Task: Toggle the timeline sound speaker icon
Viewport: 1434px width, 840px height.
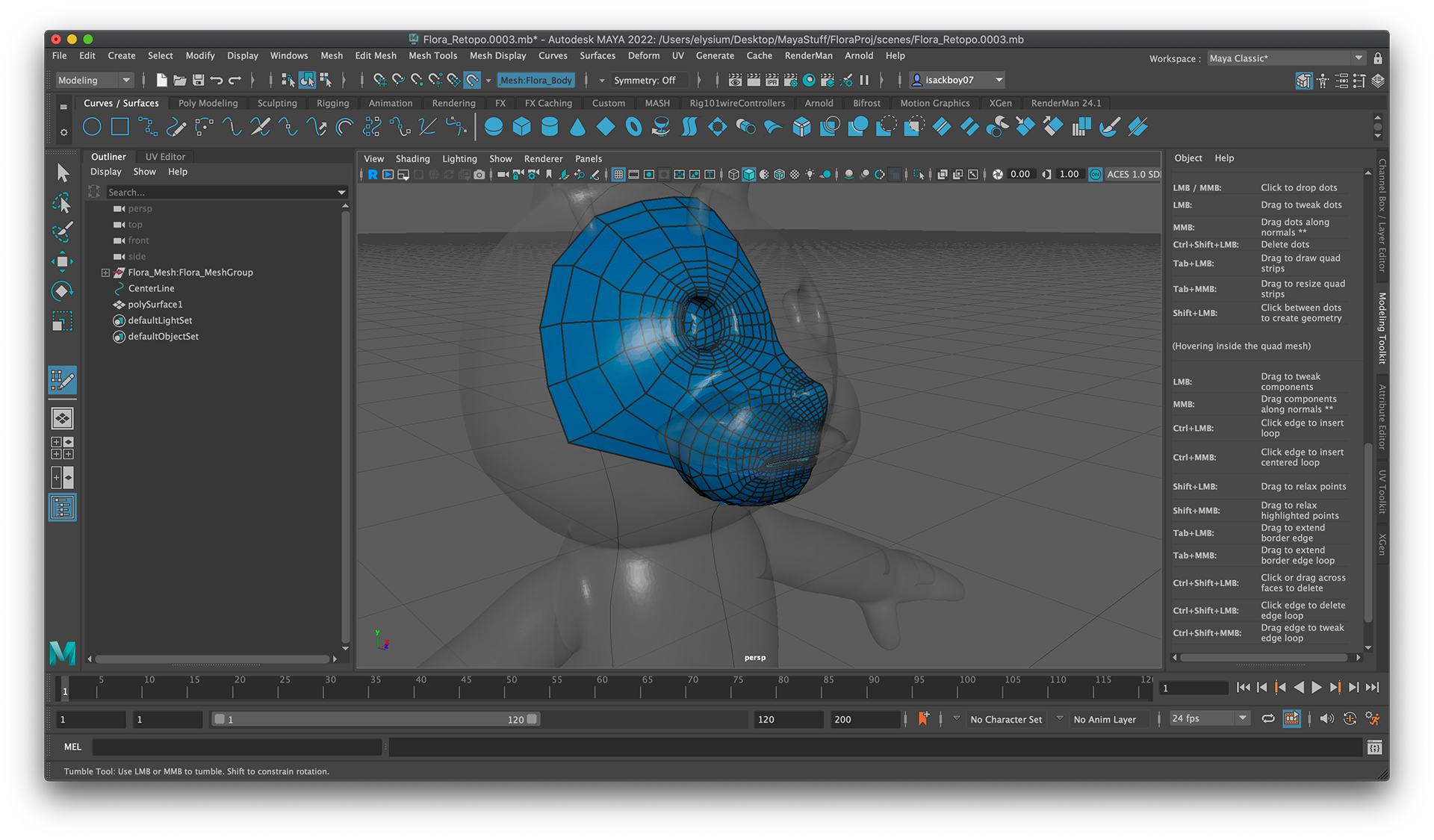Action: coord(1326,718)
